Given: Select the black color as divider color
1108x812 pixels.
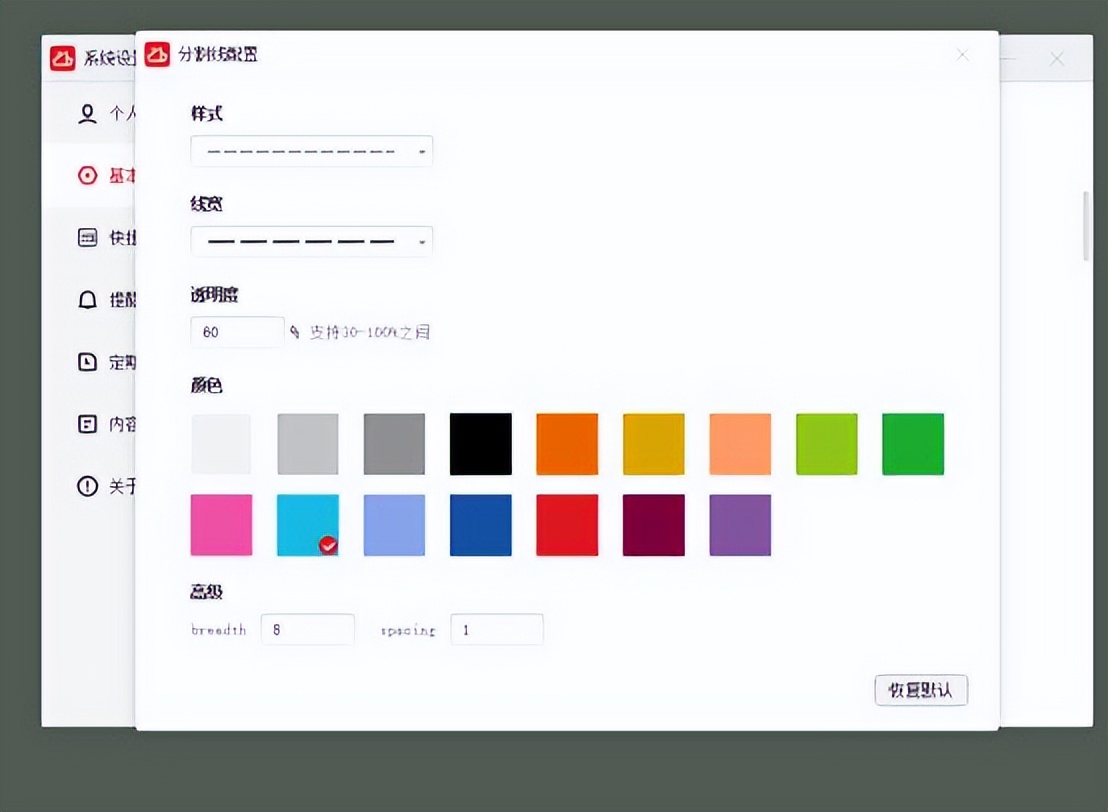Looking at the screenshot, I should pos(480,443).
